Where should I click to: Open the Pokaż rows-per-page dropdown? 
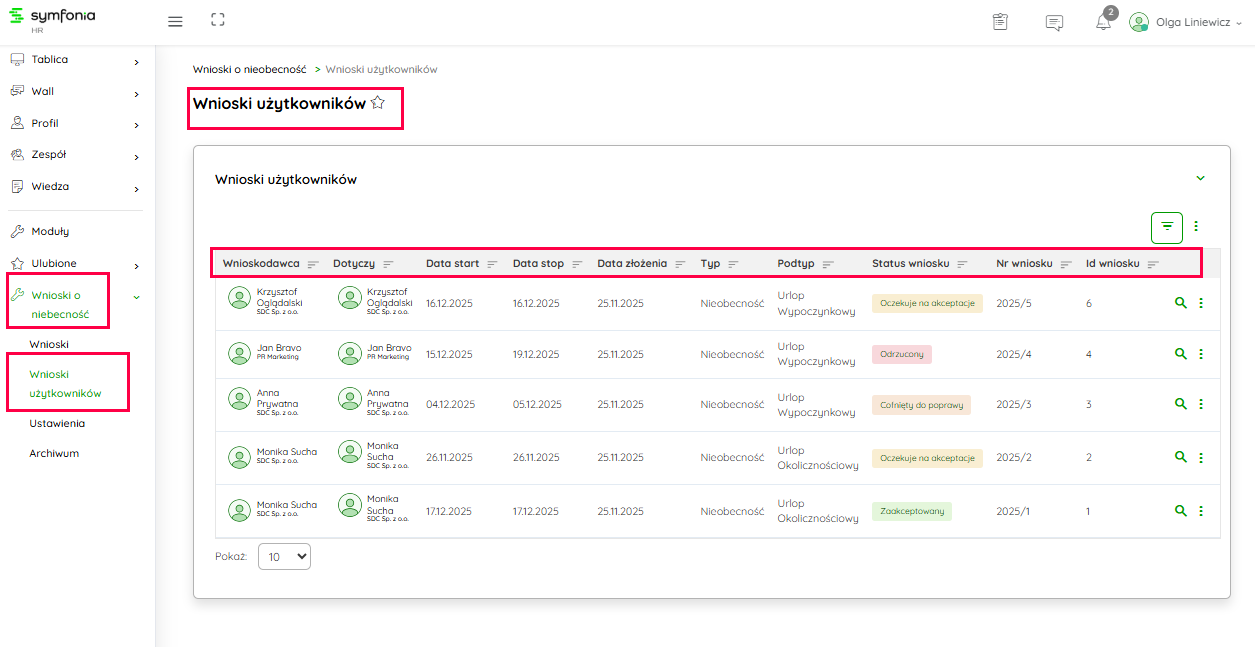tap(284, 557)
